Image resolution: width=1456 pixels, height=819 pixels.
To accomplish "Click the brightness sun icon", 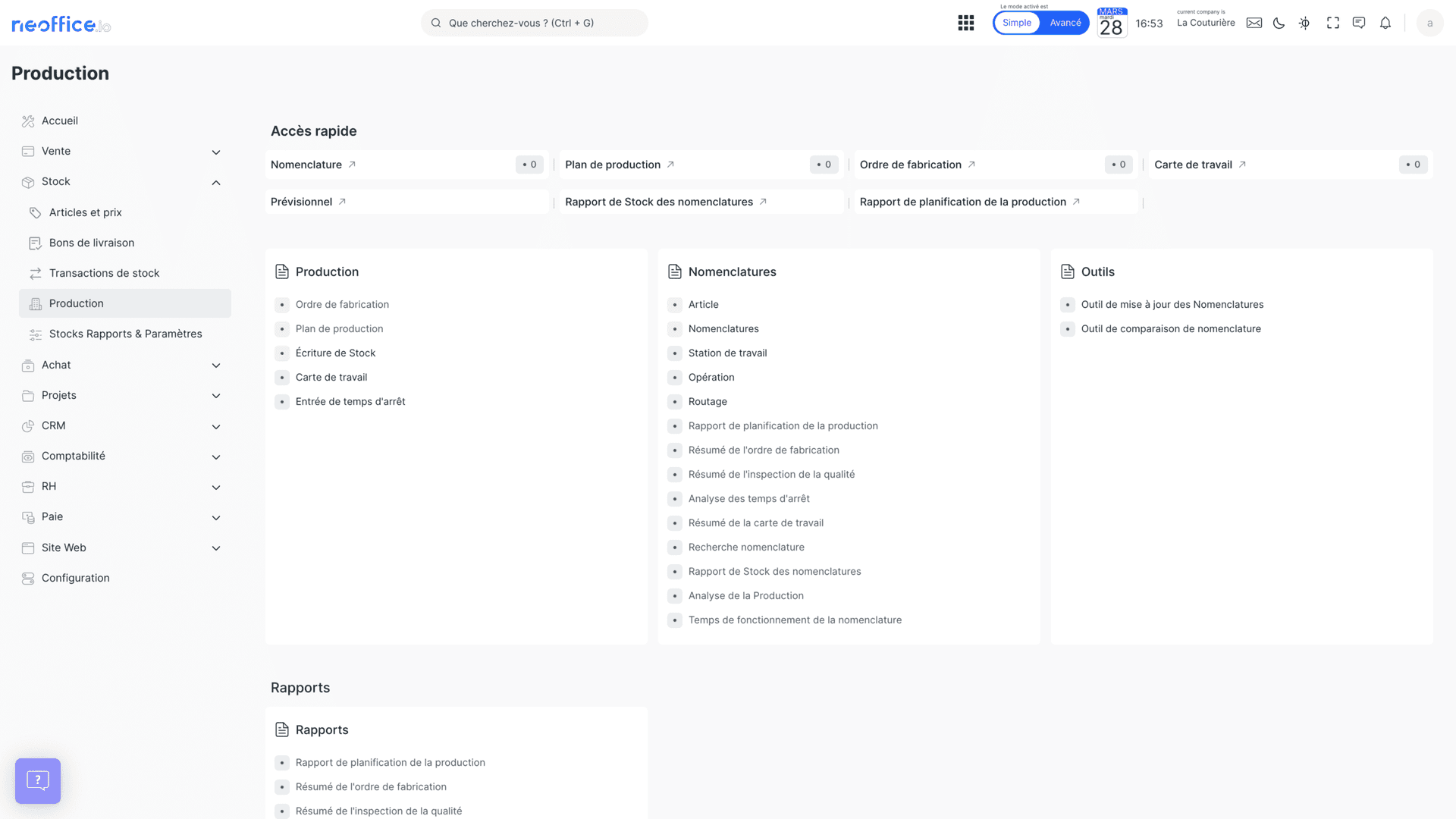I will click(1304, 23).
